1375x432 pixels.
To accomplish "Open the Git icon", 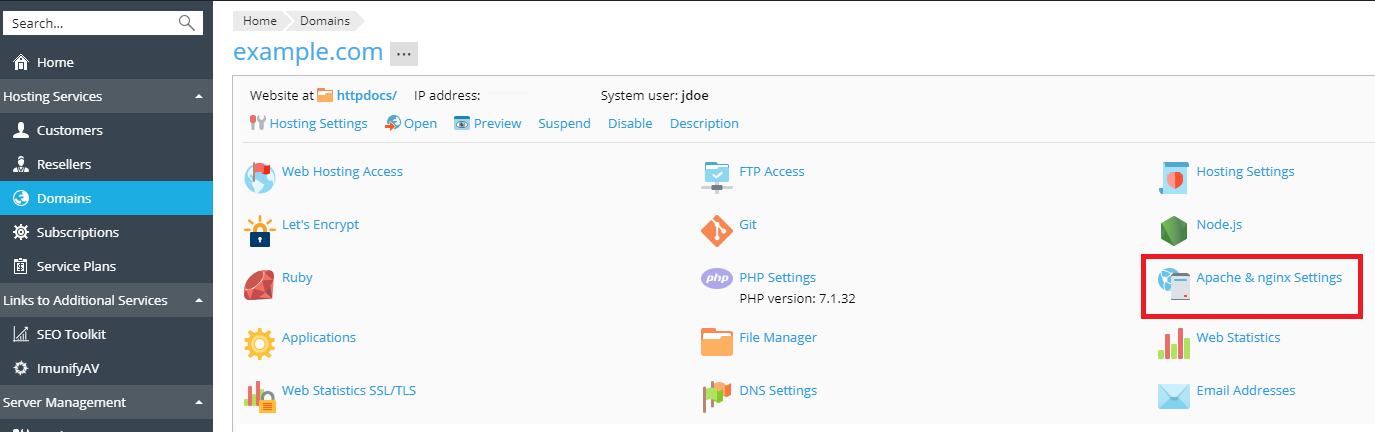I will (717, 231).
